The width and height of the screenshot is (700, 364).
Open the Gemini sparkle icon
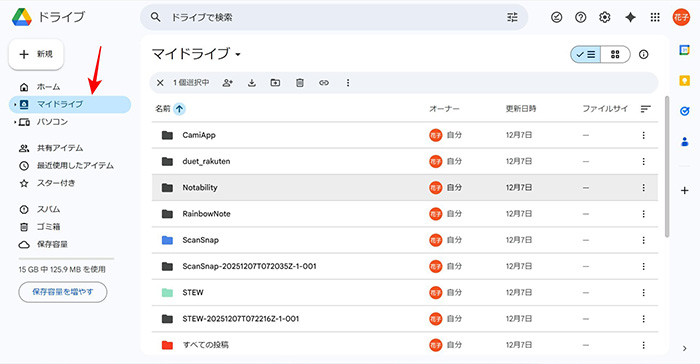coord(630,17)
